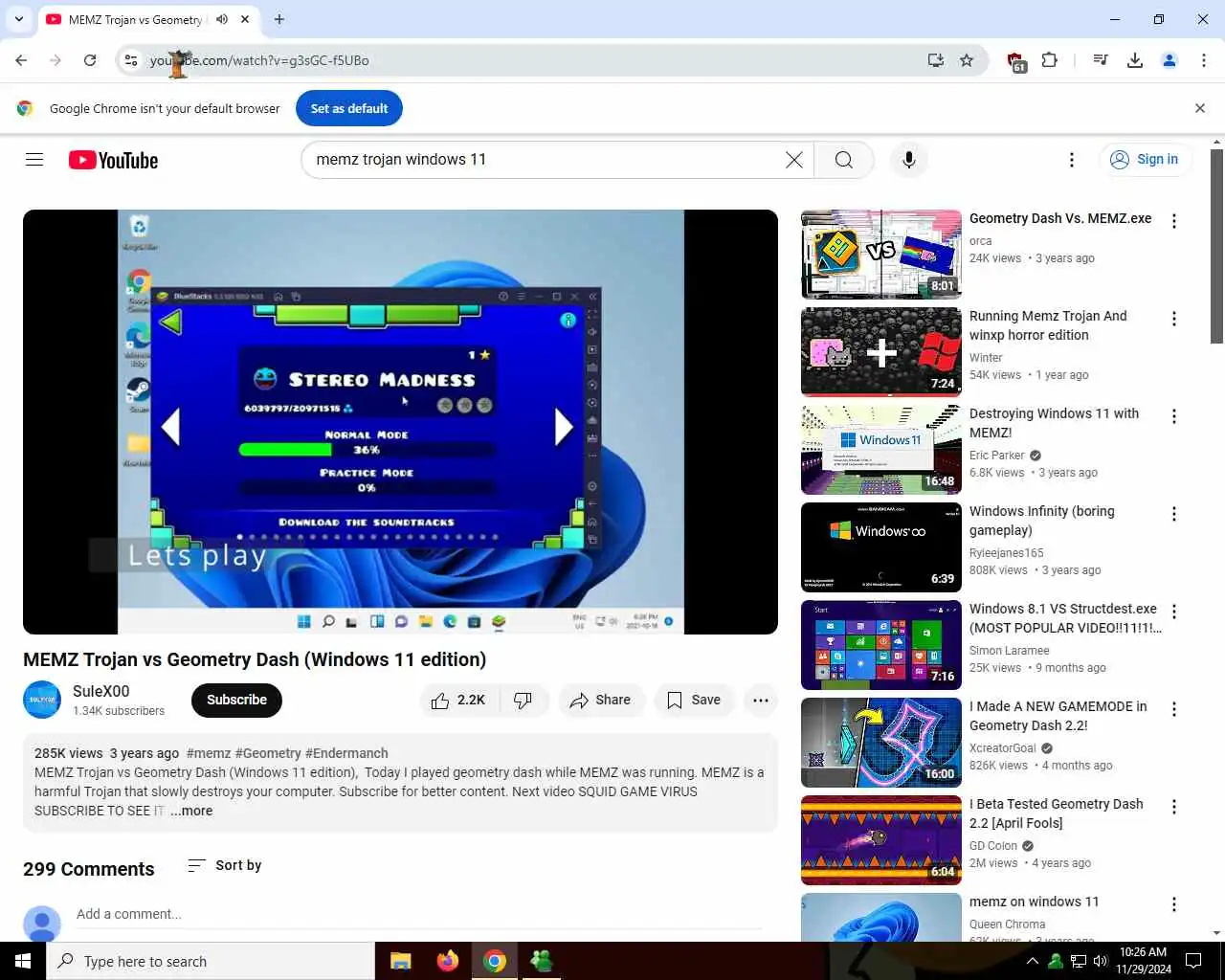1225x980 pixels.
Task: Bookmark this page with star icon
Action: tap(967, 60)
